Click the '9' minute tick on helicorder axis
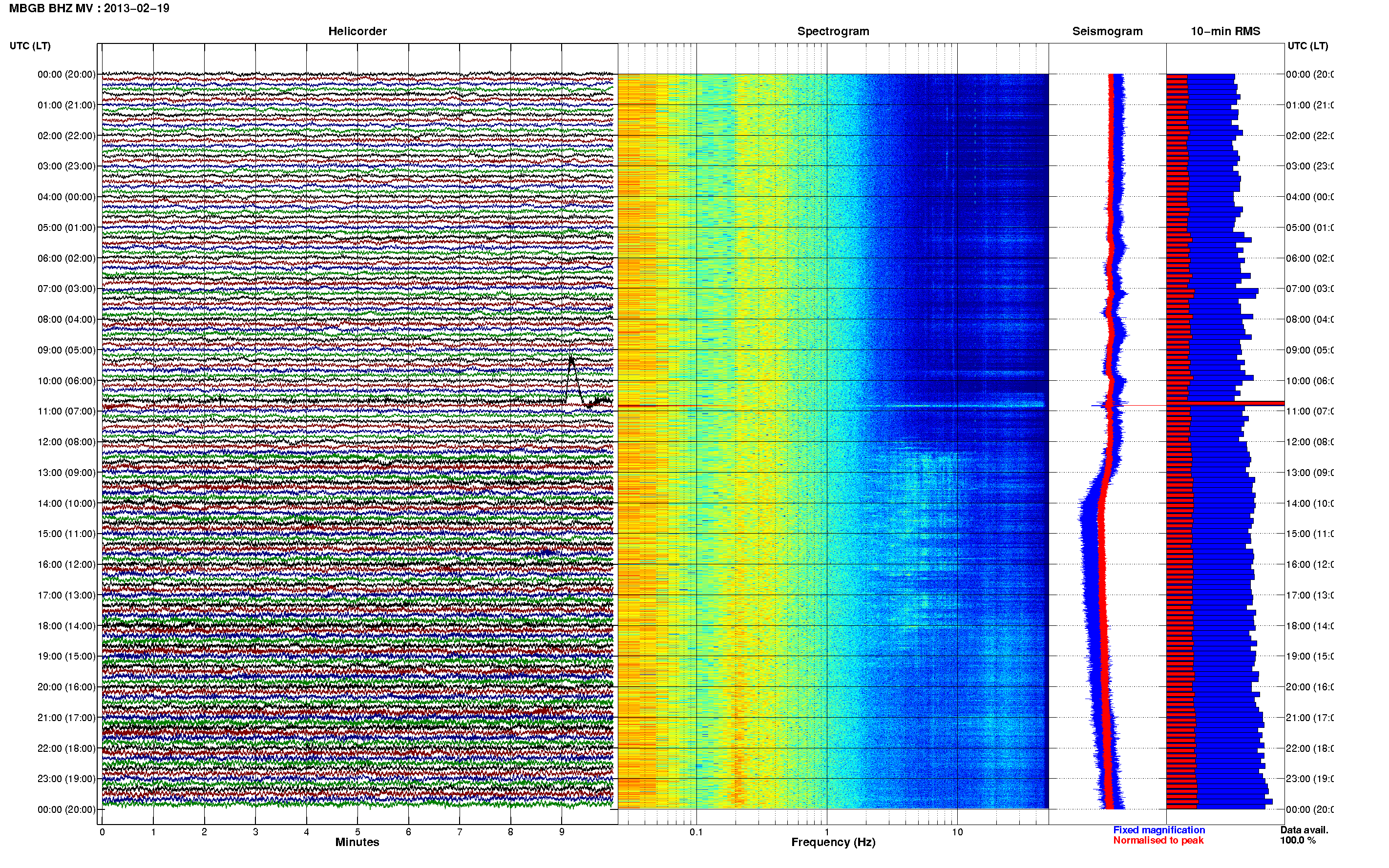The height and width of the screenshot is (868, 1389). pyautogui.click(x=562, y=832)
